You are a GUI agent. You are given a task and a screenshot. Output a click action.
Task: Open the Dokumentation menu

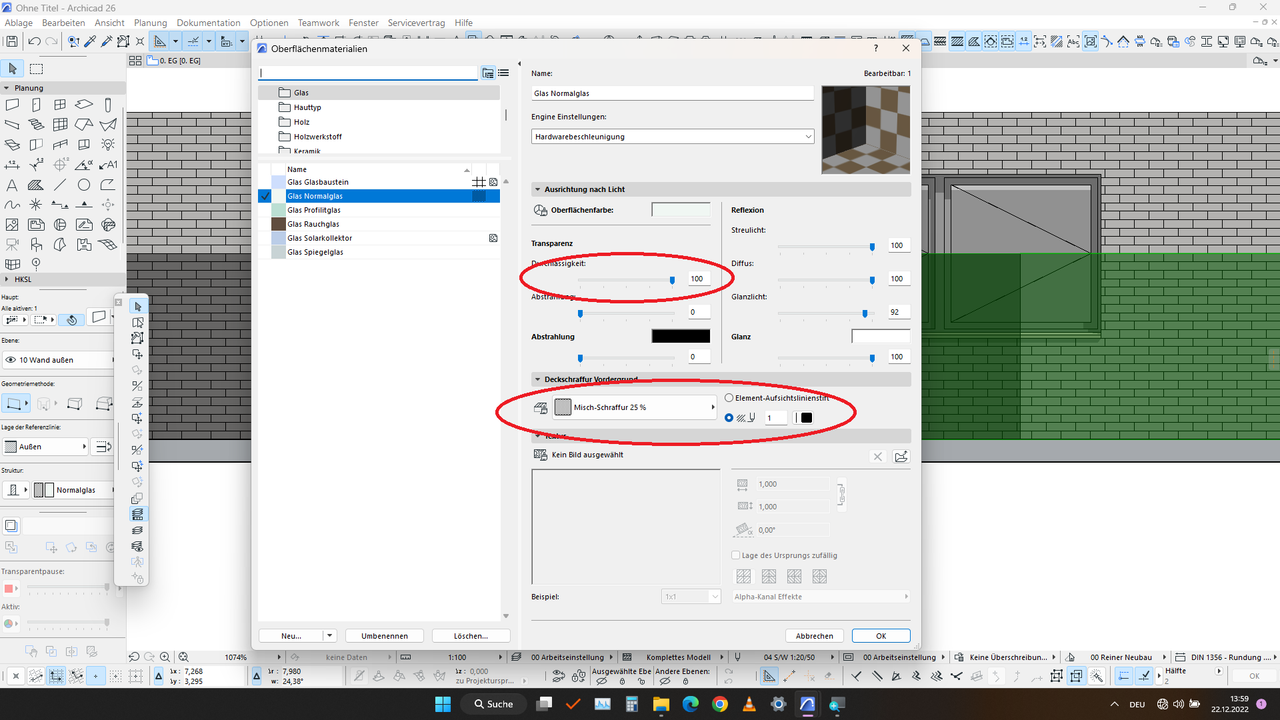208,22
